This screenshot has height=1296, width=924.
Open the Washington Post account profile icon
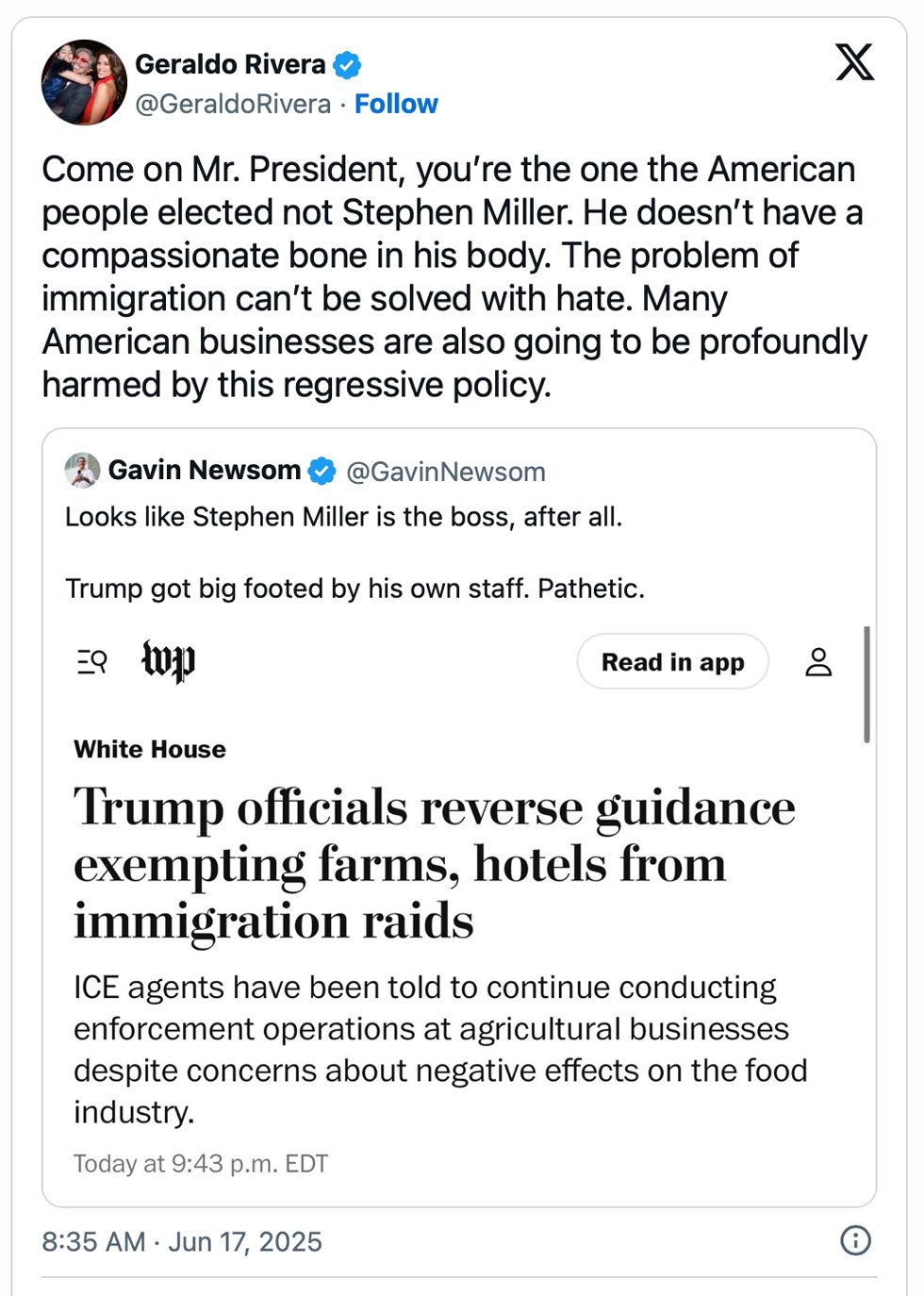pos(817,662)
